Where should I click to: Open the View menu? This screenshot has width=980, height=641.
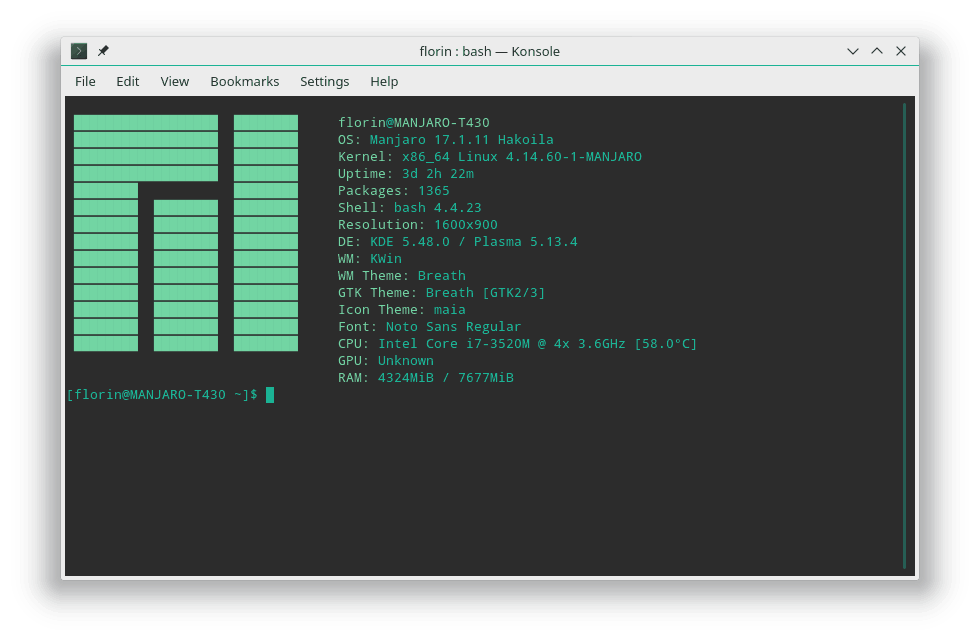pos(174,81)
